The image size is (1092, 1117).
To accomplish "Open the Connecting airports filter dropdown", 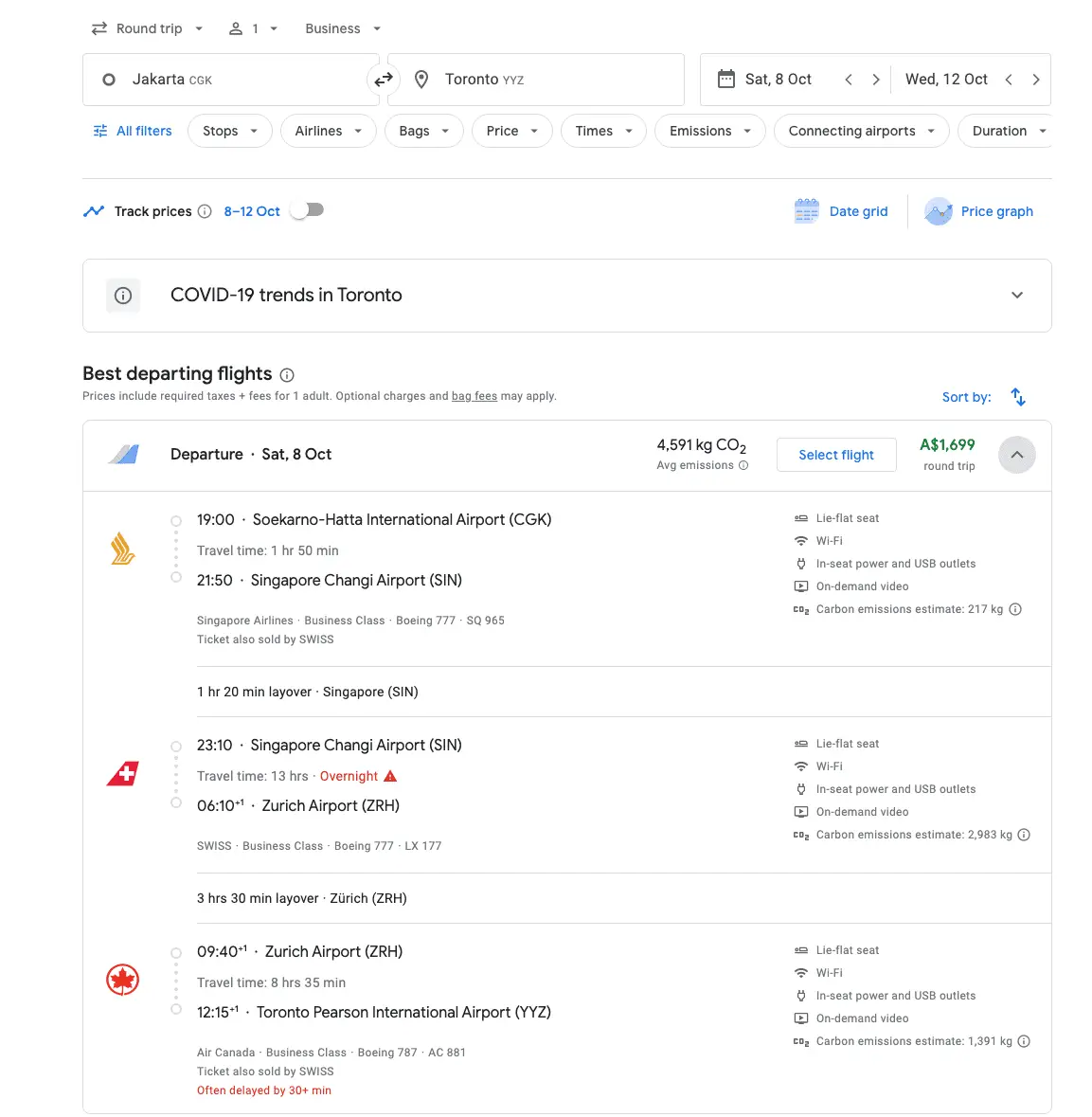I will point(861,131).
